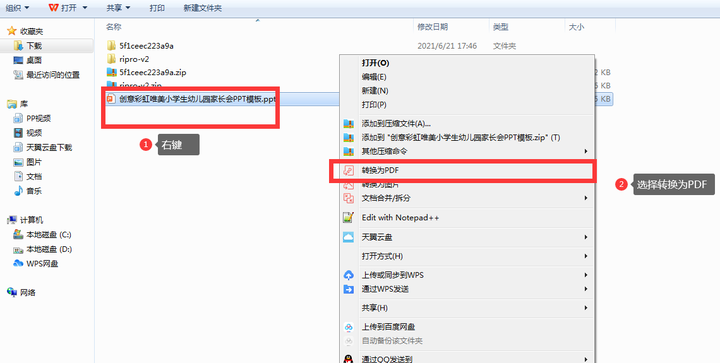Open PP视频 library
This screenshot has height=363, width=720.
click(38, 118)
